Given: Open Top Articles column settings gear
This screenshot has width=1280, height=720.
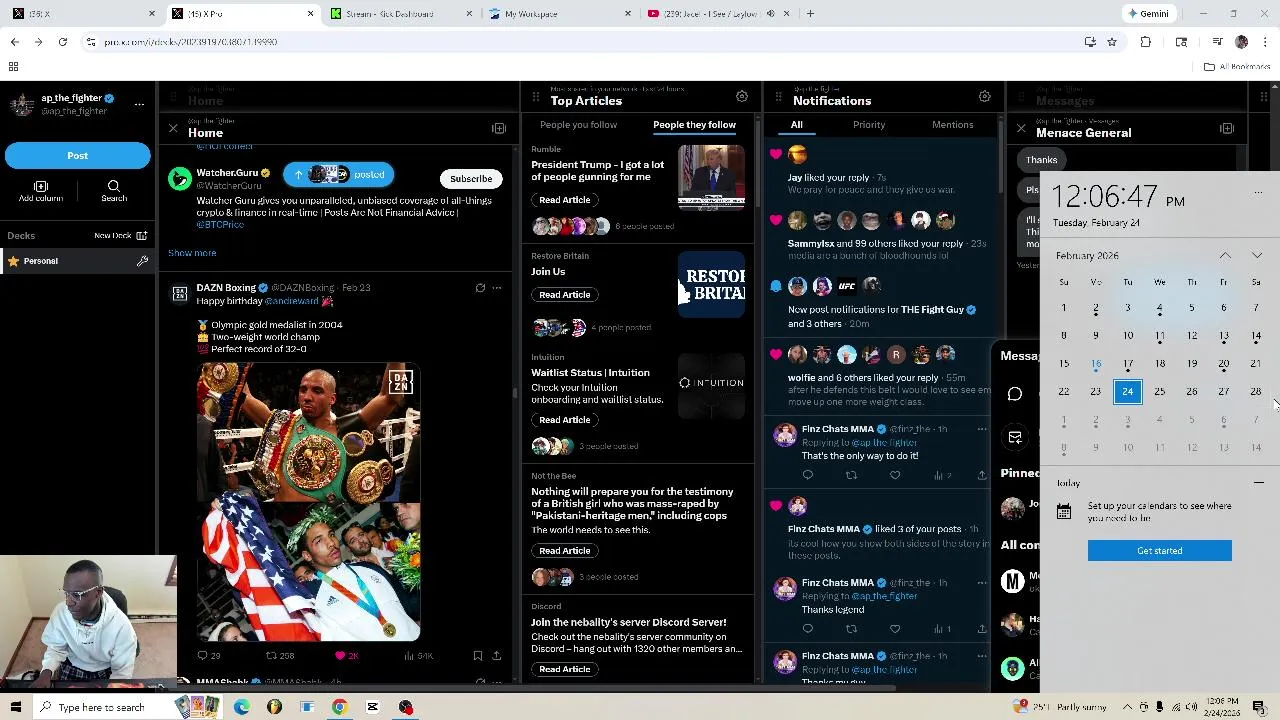Looking at the screenshot, I should 742,96.
